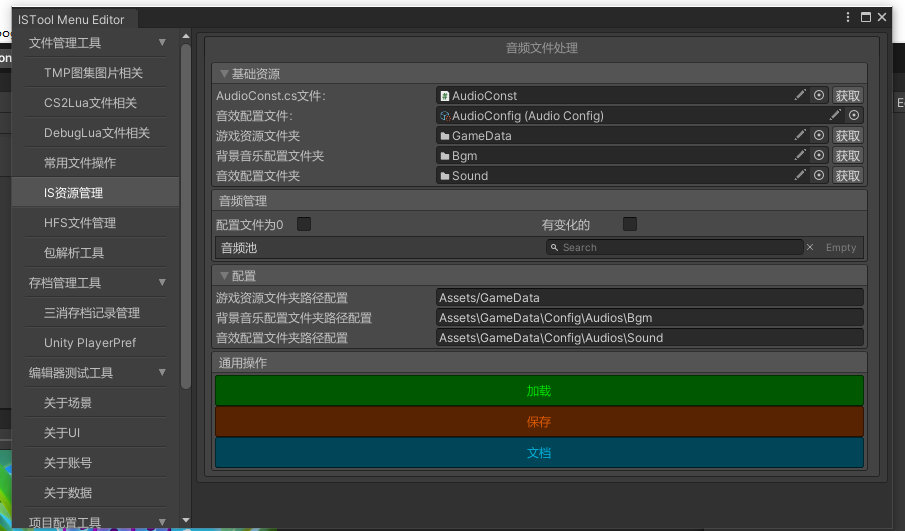Click the 通用操作 section header
The width and height of the screenshot is (905, 531).
coord(539,362)
